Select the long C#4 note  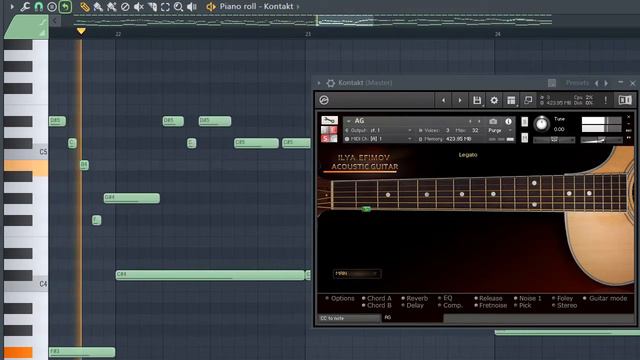pos(210,275)
